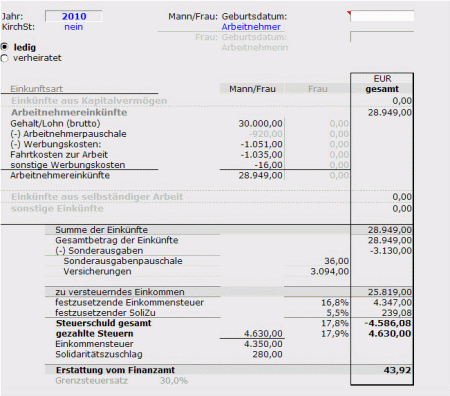Screen dimensions: 450x396
Task: Click the Einkünfte aus selbständiger Arbeit heading
Action: point(97,197)
